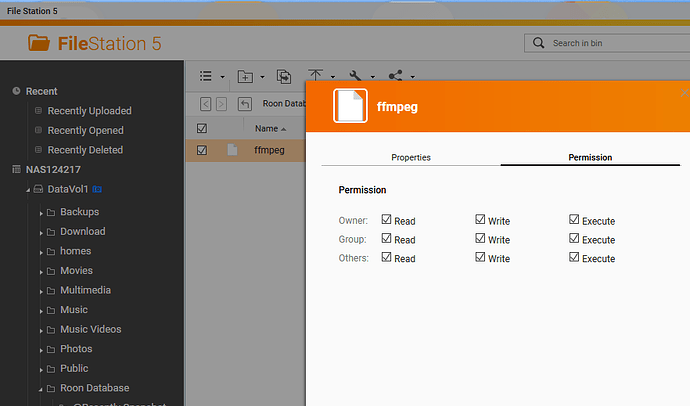This screenshot has width=690, height=406.
Task: Expand the view mode dropdown arrow
Action: tap(223, 77)
